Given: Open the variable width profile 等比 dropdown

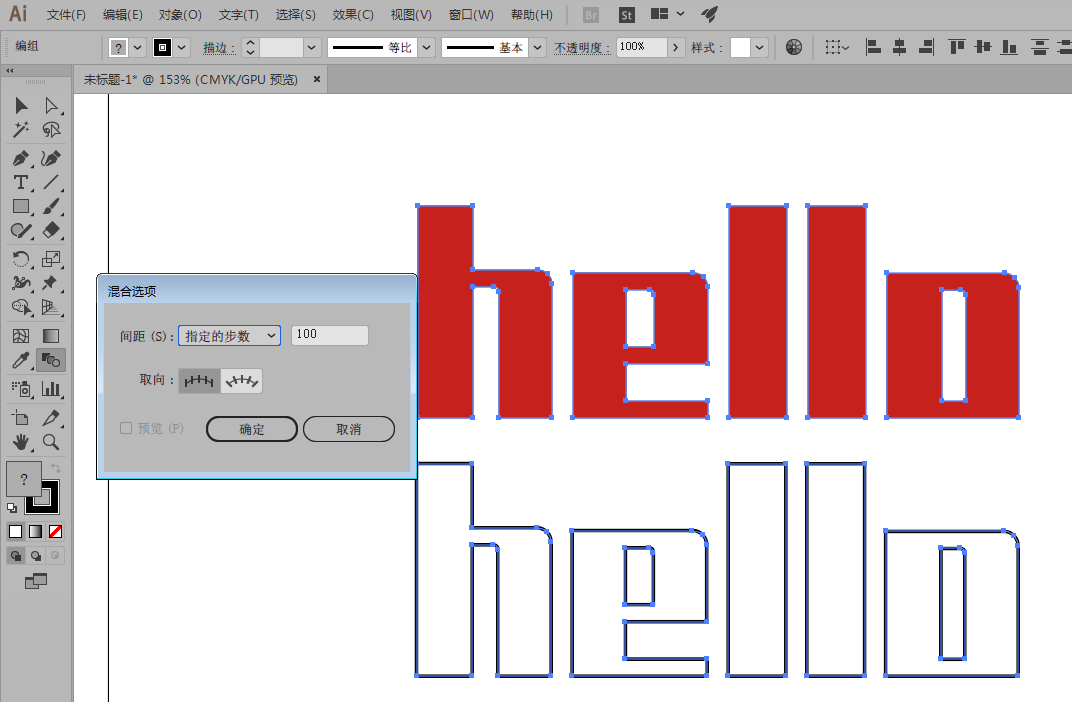Looking at the screenshot, I should click(427, 47).
